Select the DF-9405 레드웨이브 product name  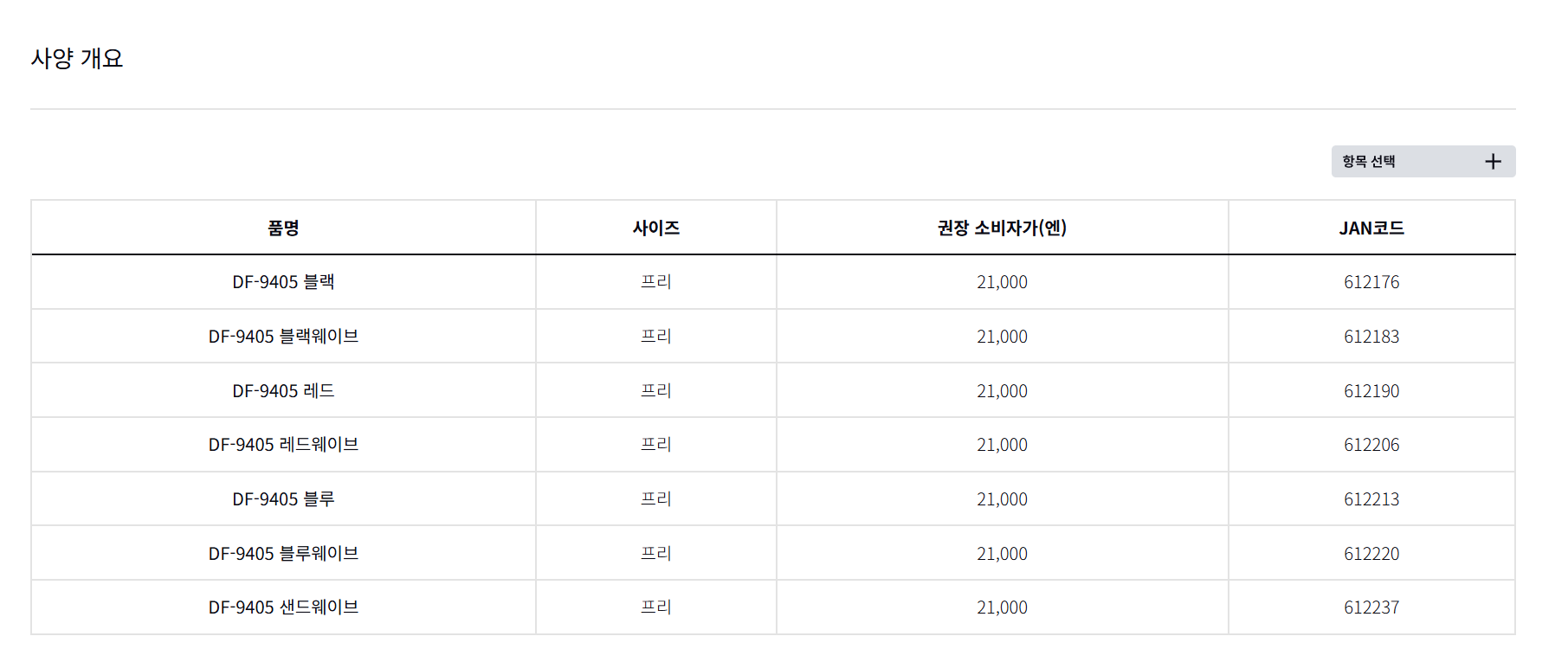pos(283,445)
